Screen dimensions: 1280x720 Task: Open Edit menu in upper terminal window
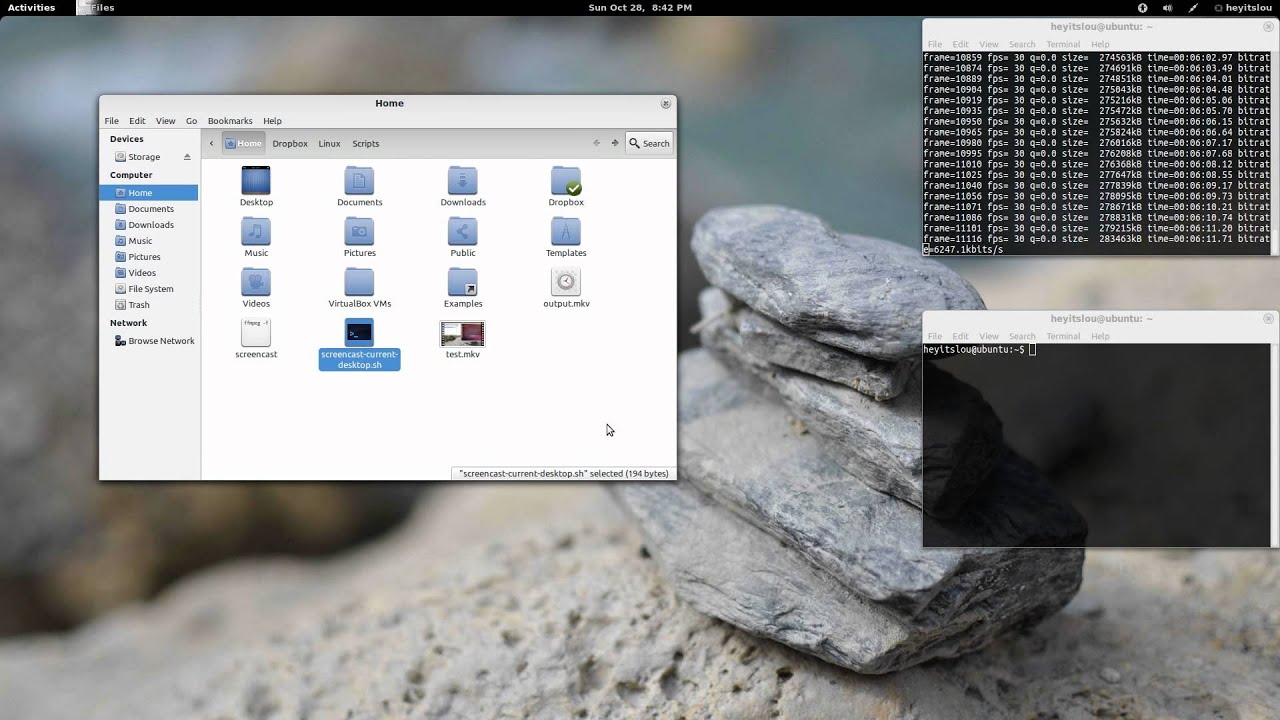(960, 44)
